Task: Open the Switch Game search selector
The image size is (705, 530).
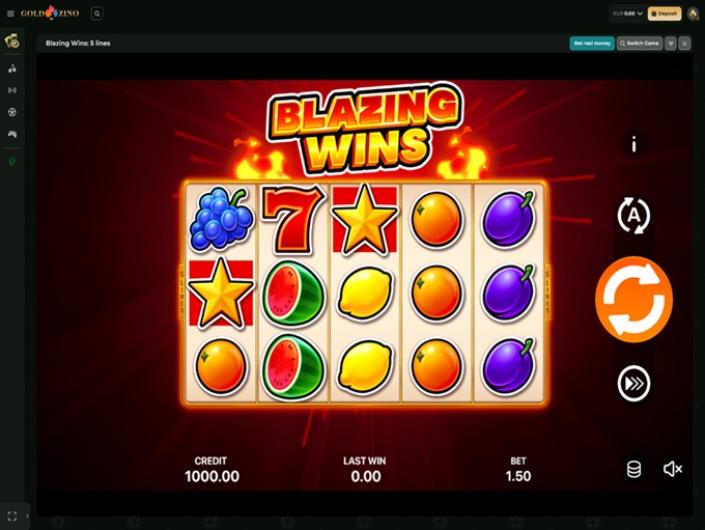Action: [x=639, y=43]
